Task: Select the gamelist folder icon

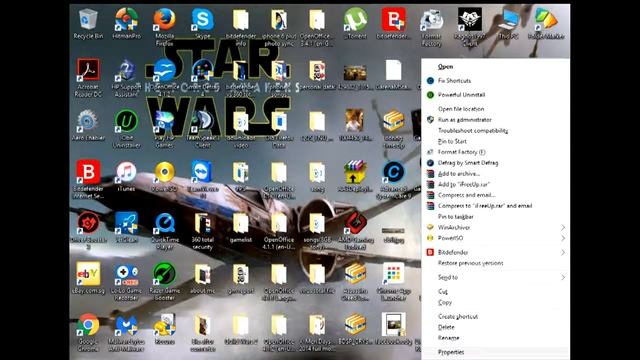Action: [x=241, y=223]
